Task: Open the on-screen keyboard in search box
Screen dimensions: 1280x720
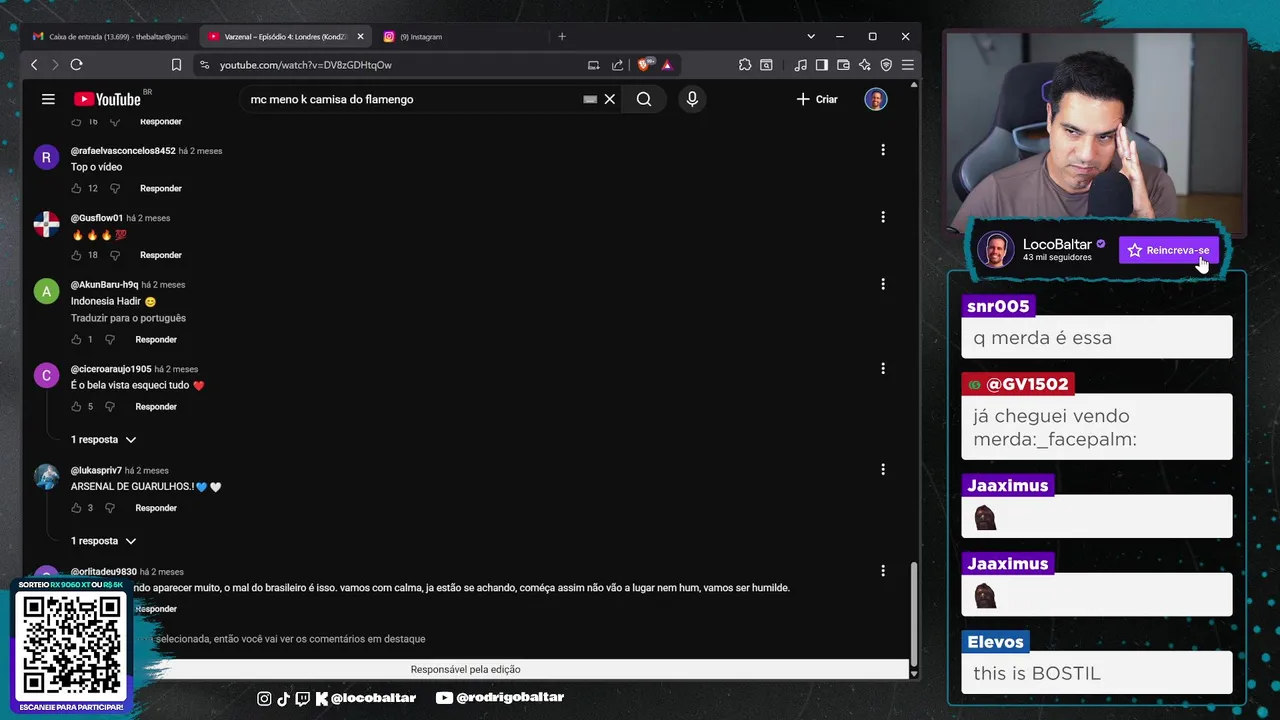Action: point(590,99)
